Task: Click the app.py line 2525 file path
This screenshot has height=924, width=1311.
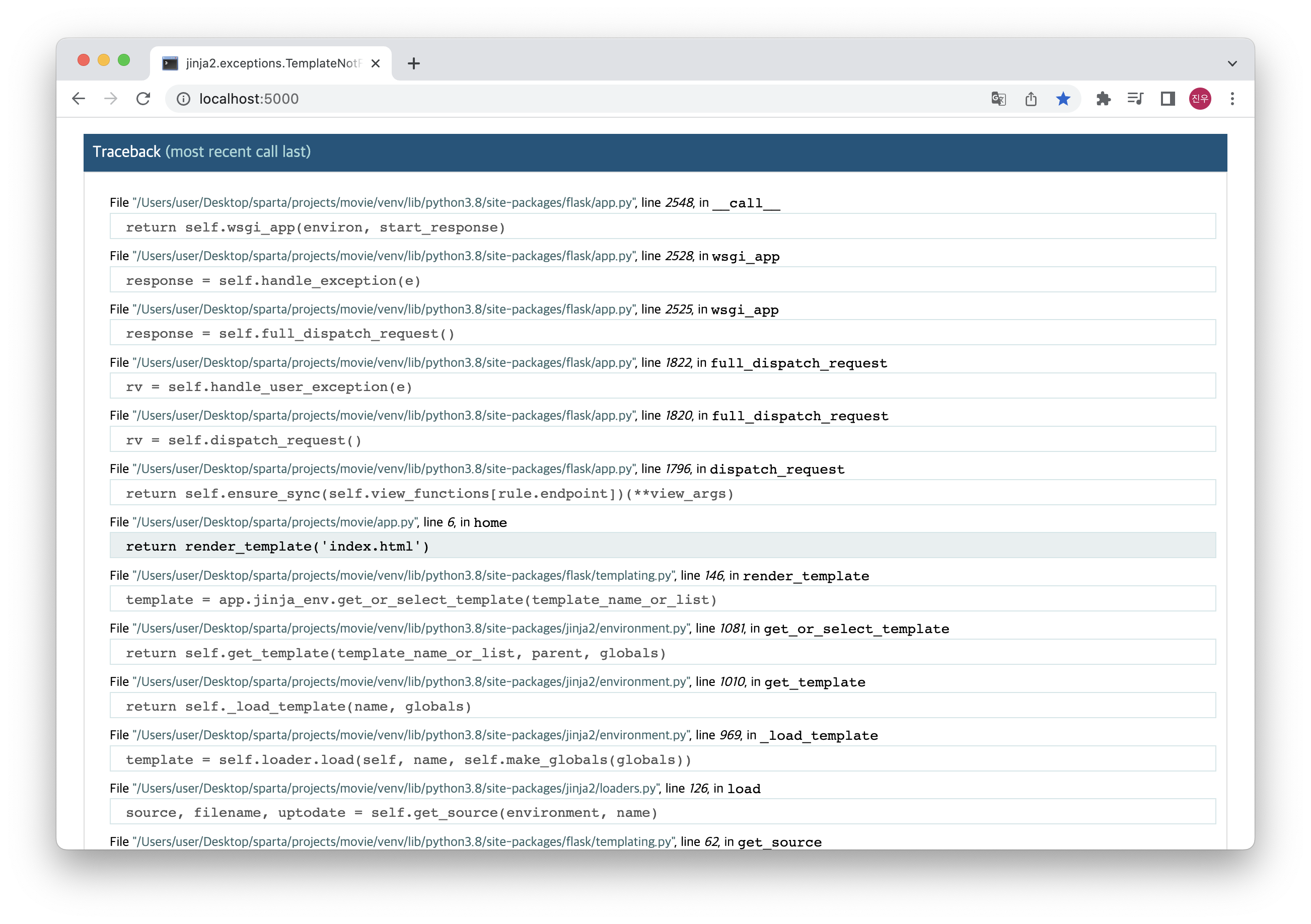Action: tap(384, 309)
